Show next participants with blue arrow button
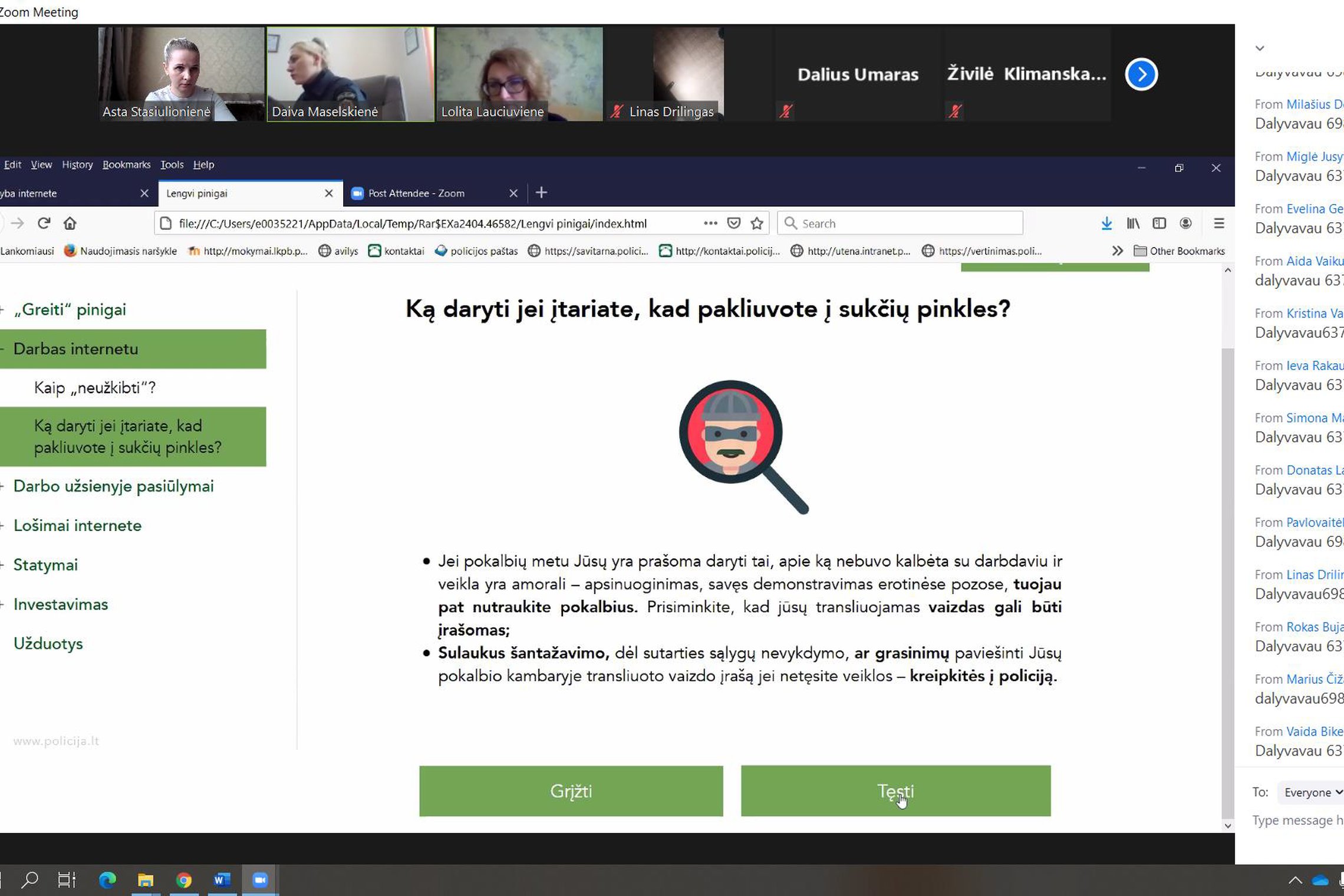 click(1141, 74)
